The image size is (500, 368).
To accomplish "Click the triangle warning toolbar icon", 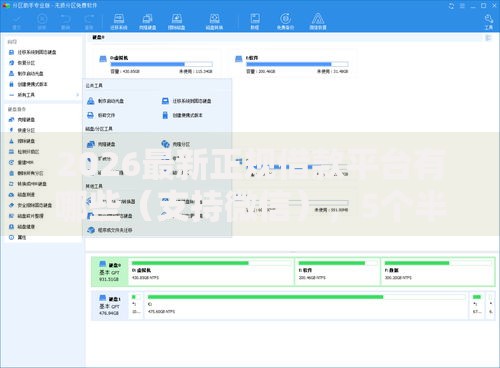I will pos(318,22).
